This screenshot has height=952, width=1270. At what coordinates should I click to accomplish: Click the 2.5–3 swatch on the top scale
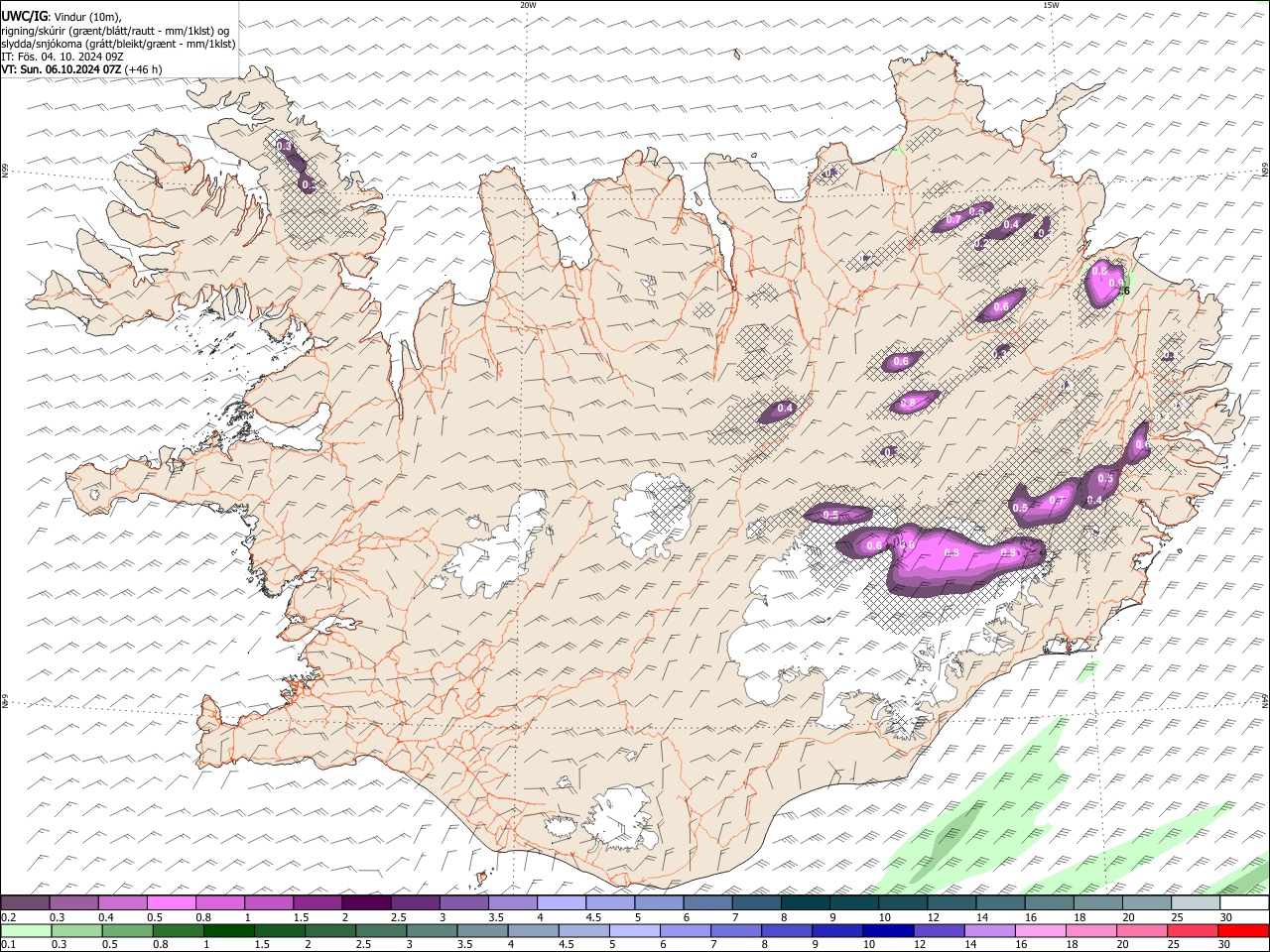(415, 902)
